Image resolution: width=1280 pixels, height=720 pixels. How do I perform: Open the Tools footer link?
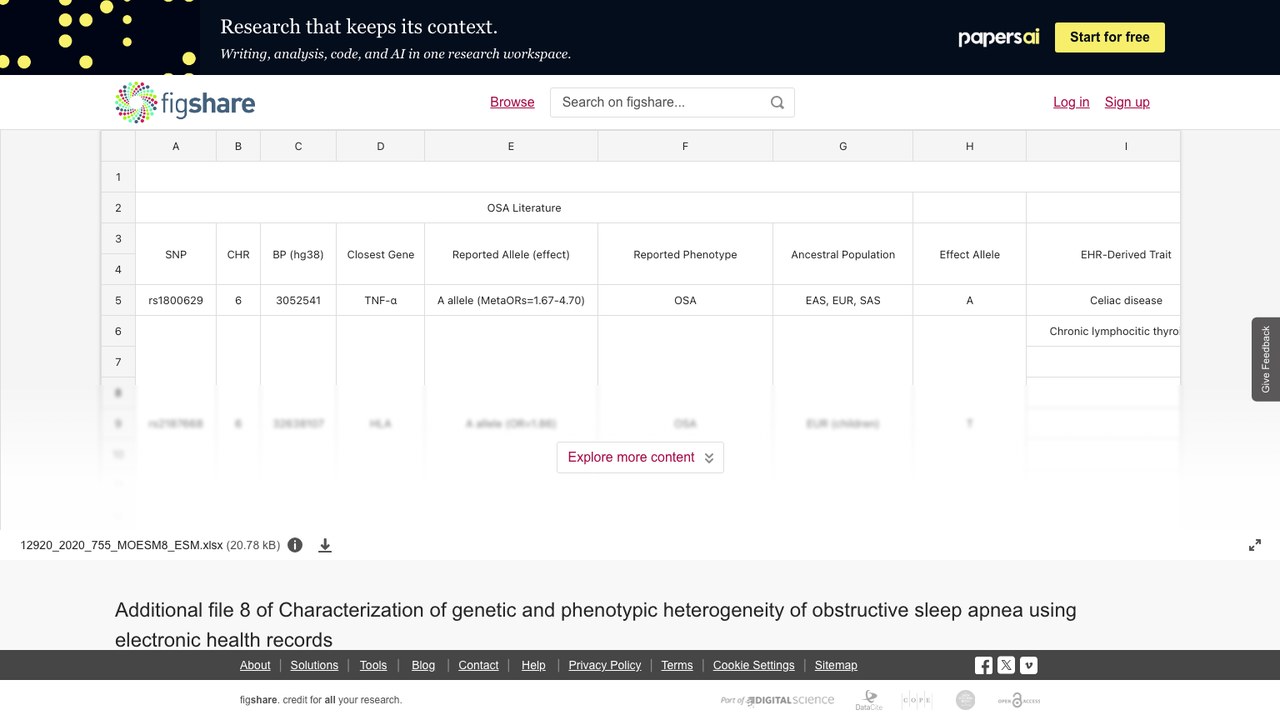pyautogui.click(x=373, y=665)
